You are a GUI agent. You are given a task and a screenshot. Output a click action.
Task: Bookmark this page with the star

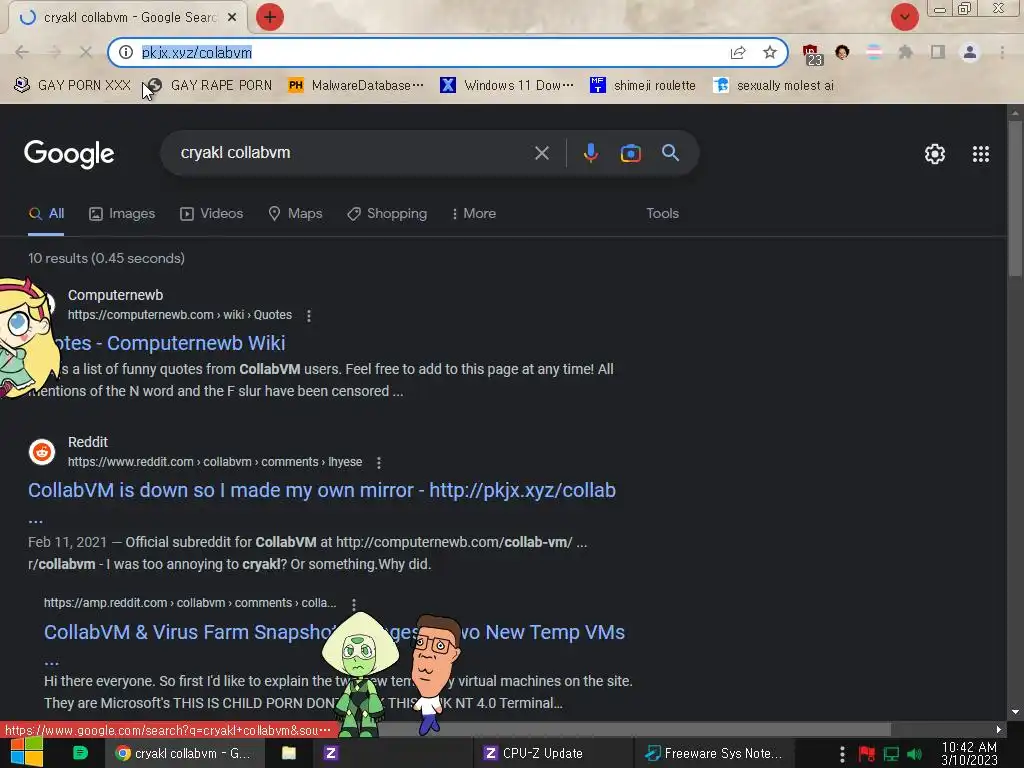[x=770, y=52]
